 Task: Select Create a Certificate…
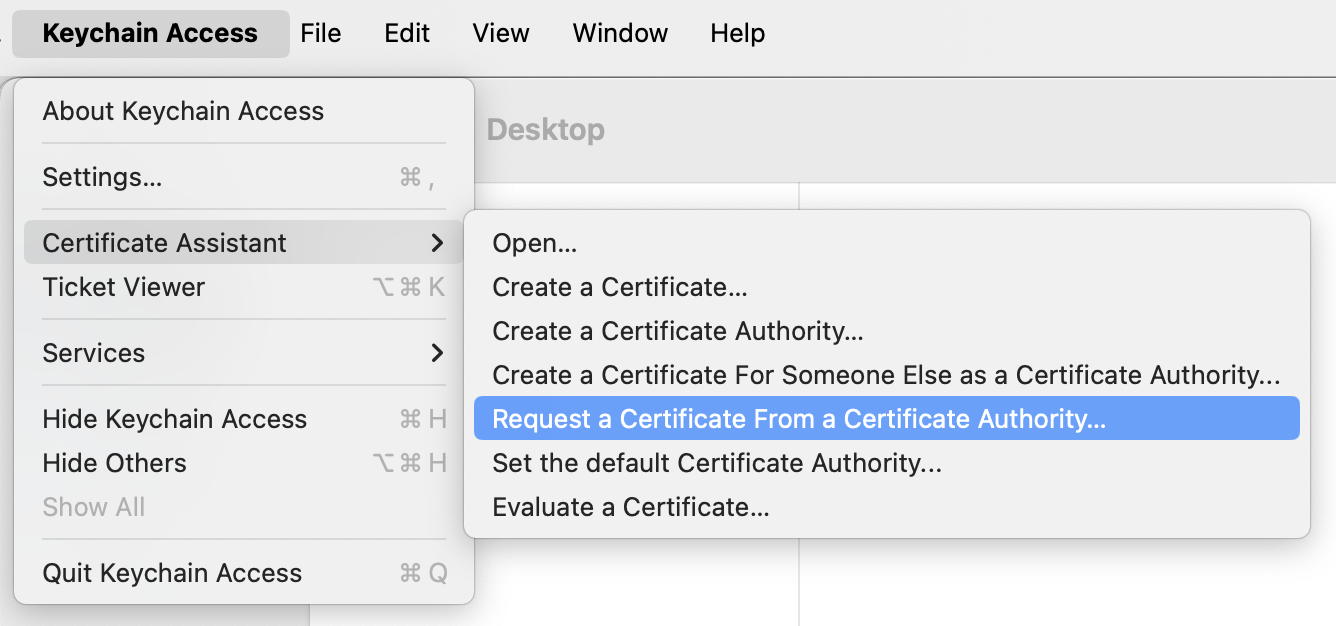click(887, 287)
